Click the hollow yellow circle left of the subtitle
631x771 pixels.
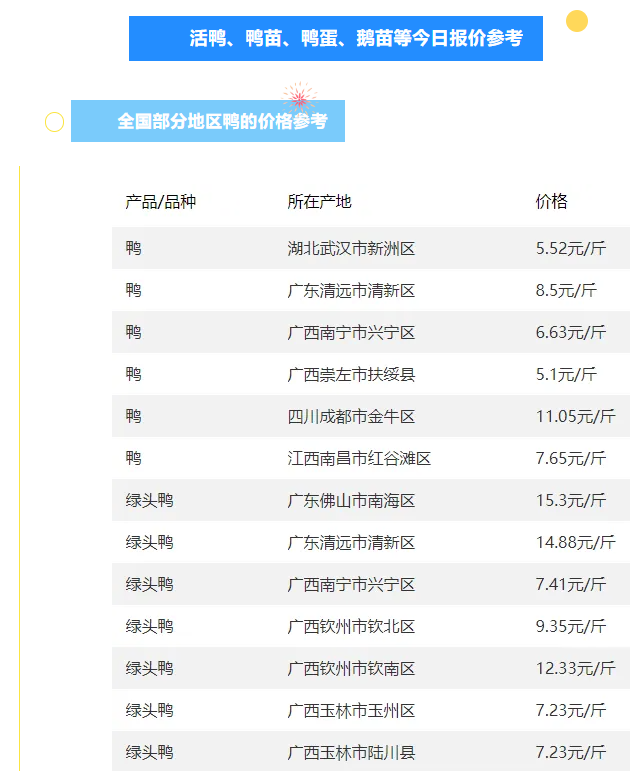pos(55,122)
